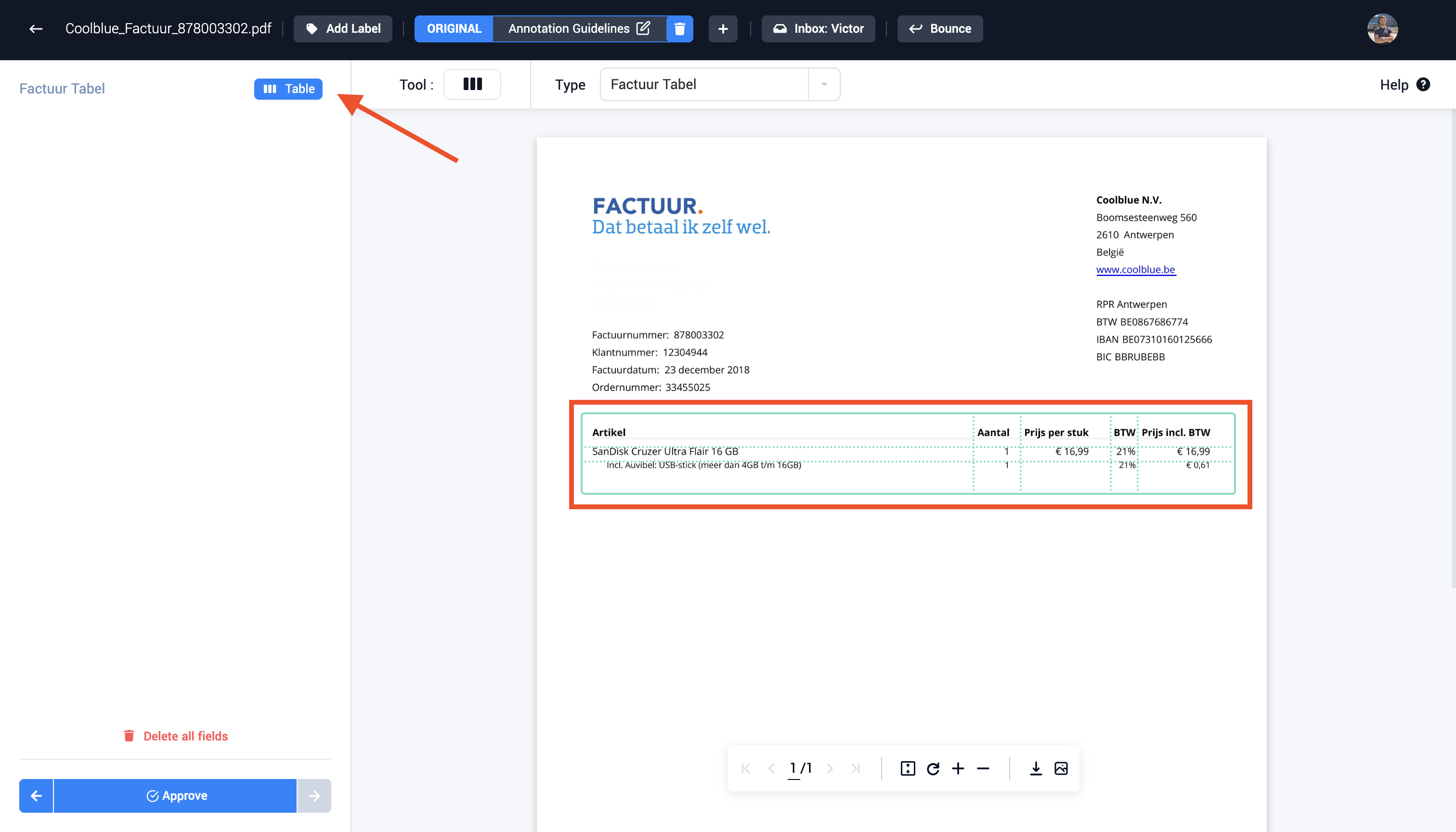
Task: Zoom out with the minus icon
Action: [x=983, y=768]
